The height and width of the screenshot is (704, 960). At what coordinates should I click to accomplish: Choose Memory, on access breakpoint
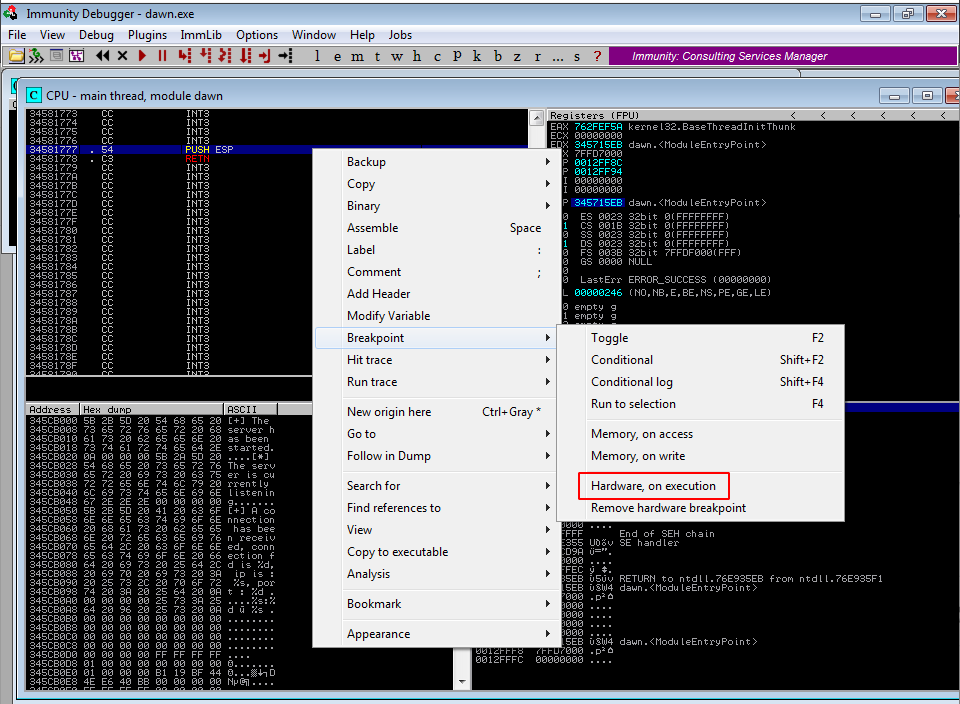pyautogui.click(x=701, y=434)
